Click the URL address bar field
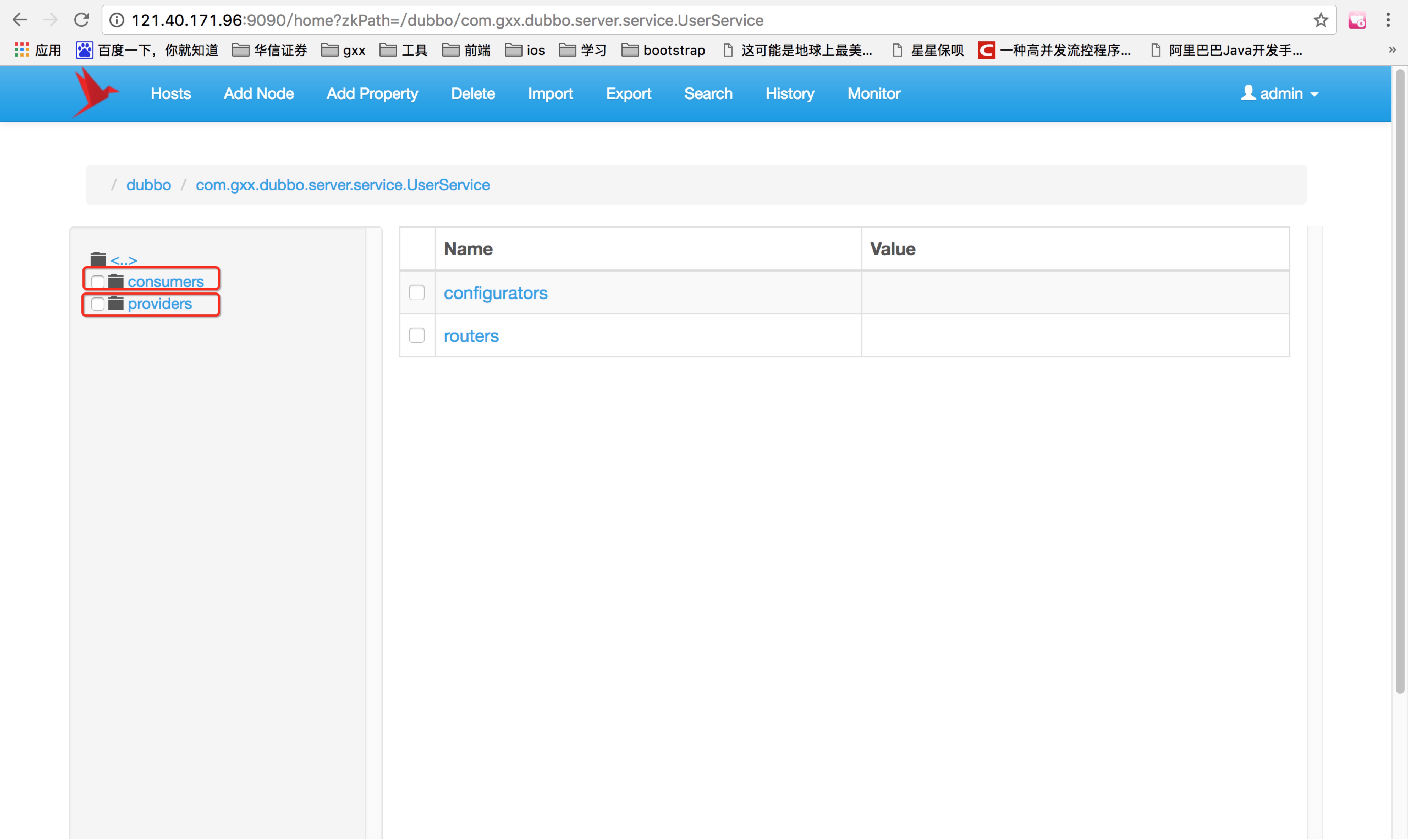 [719, 20]
